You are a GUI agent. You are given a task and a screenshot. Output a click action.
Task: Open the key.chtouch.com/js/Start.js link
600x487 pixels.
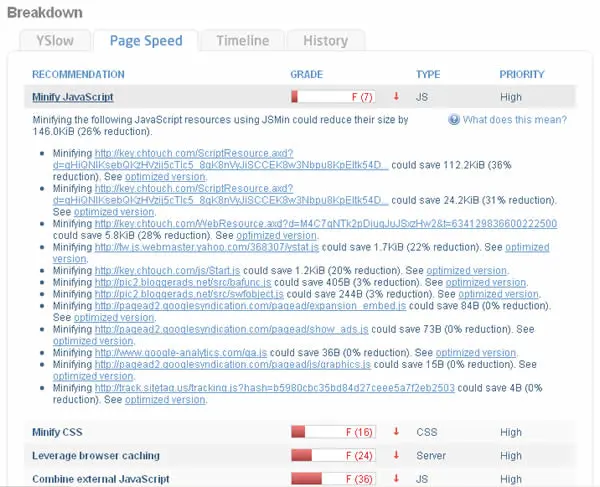pos(167,270)
